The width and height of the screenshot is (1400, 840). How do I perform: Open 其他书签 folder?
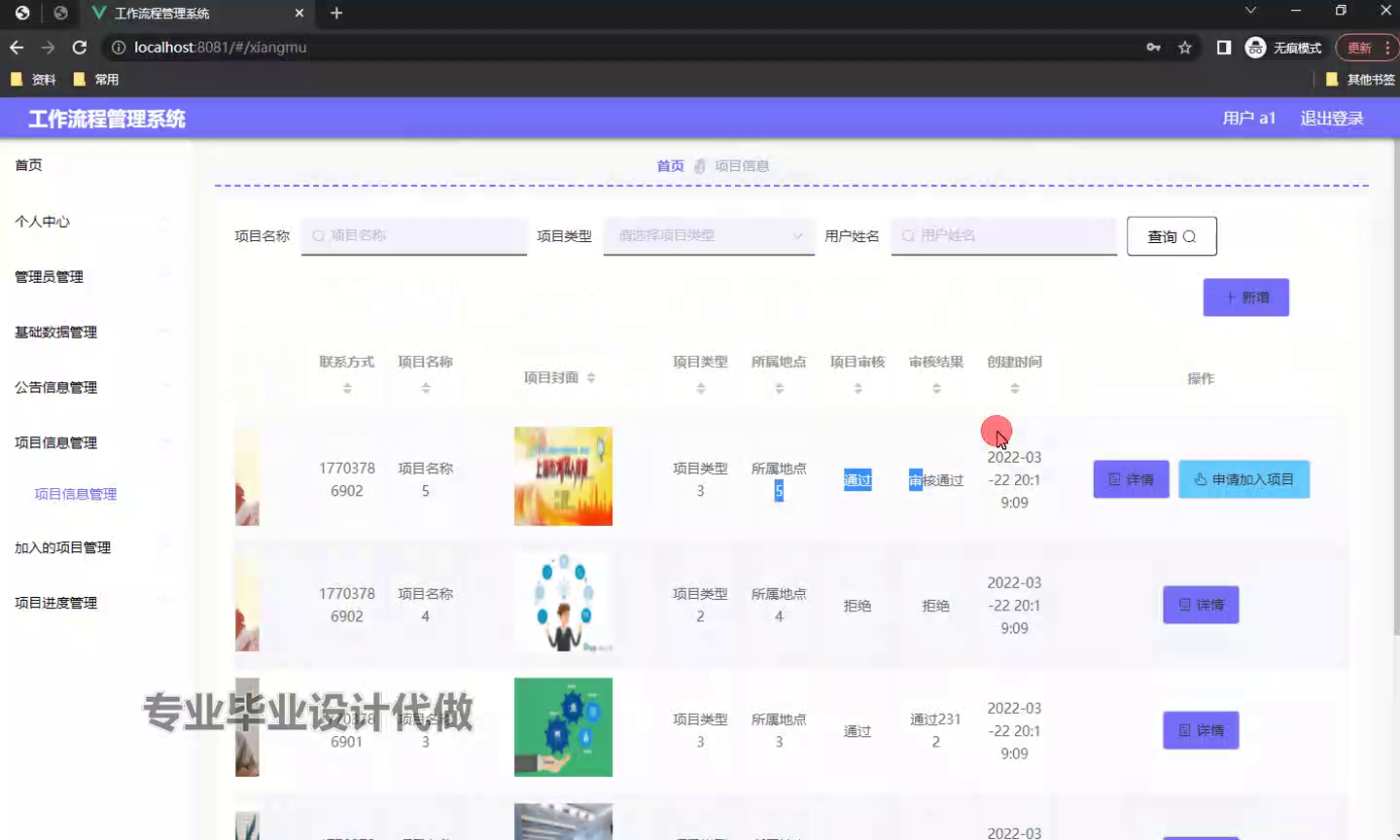click(x=1360, y=80)
